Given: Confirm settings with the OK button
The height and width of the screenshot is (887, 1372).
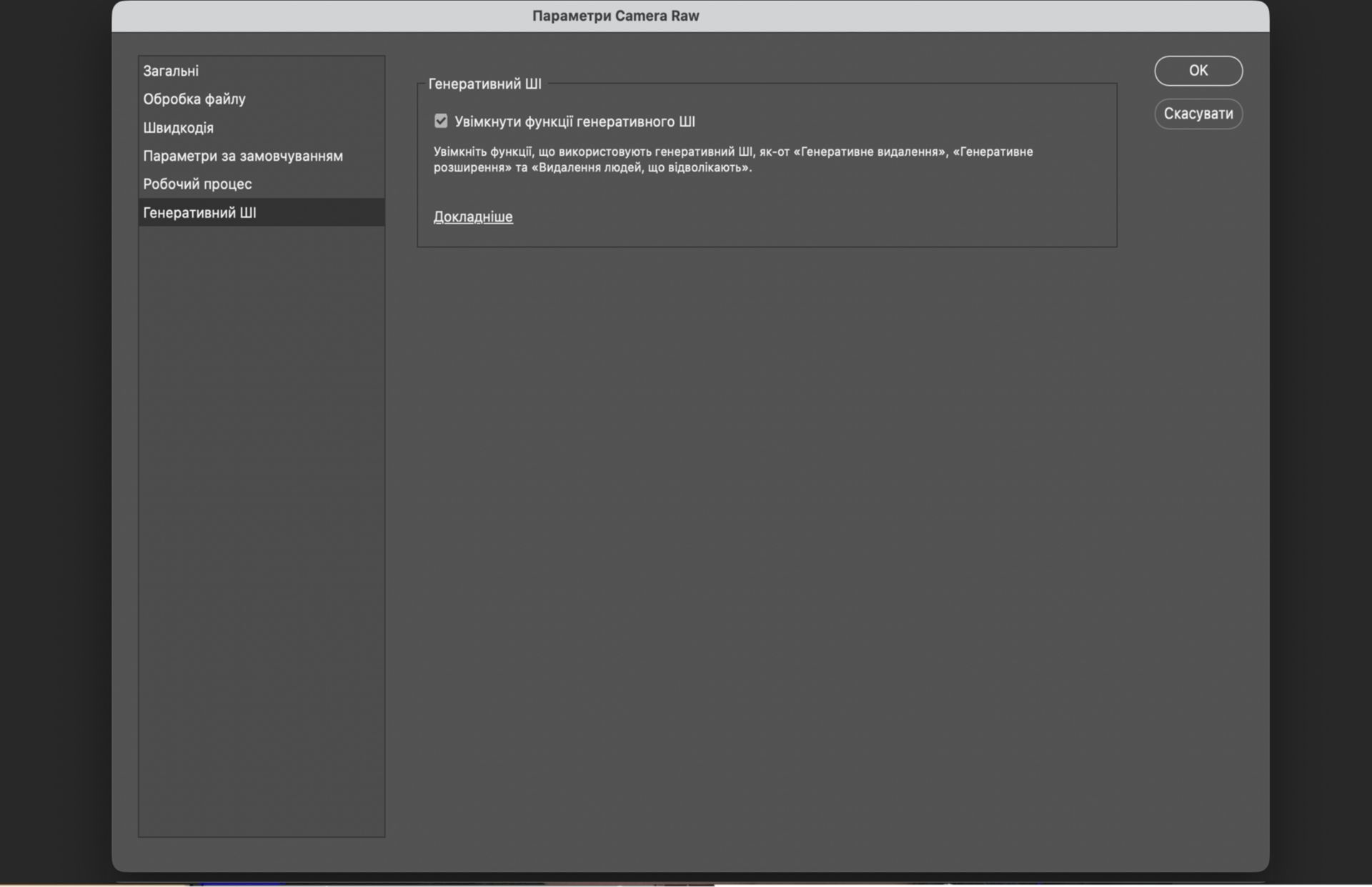Looking at the screenshot, I should pos(1198,71).
